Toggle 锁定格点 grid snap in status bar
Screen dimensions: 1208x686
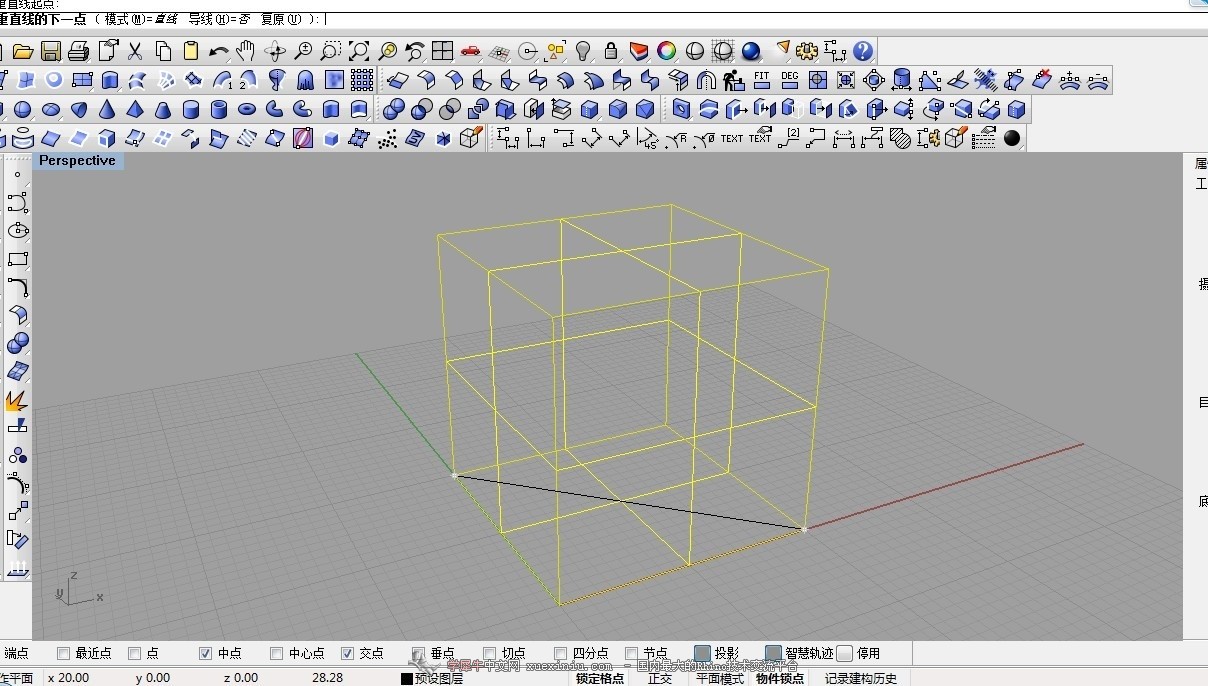point(600,678)
